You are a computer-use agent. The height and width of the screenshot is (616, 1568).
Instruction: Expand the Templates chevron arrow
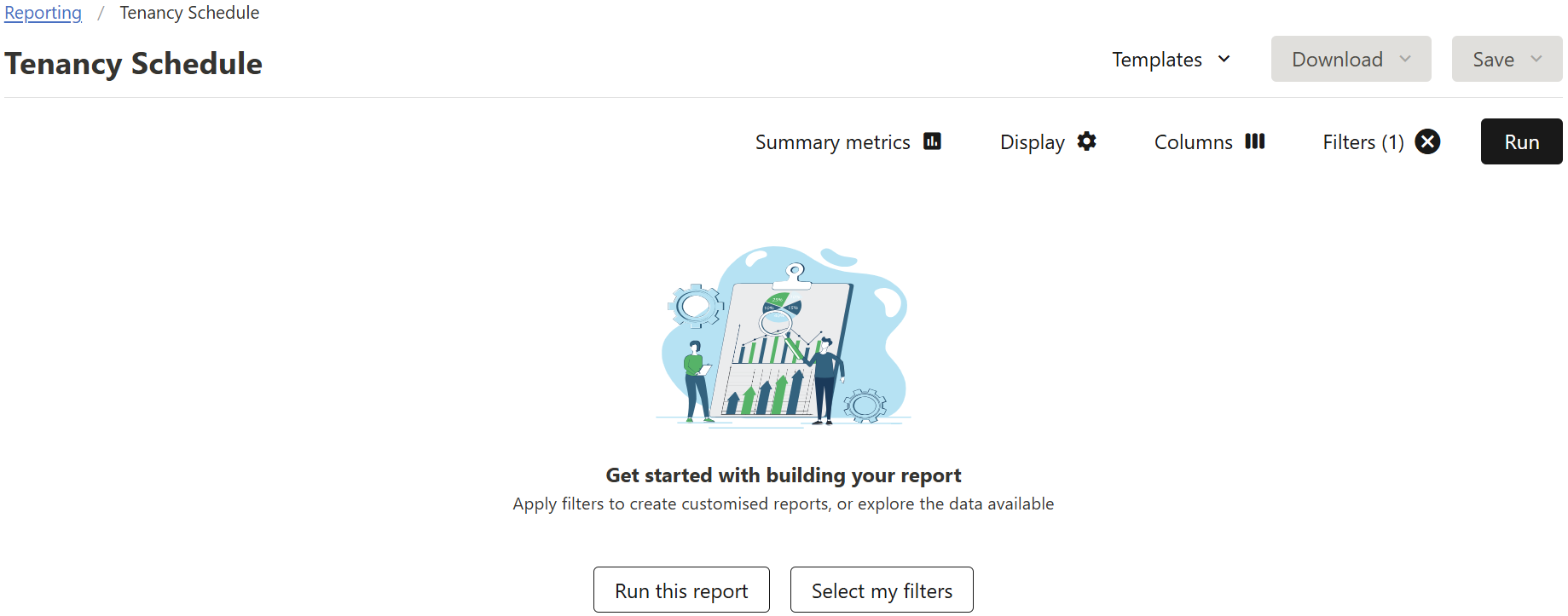[1224, 59]
